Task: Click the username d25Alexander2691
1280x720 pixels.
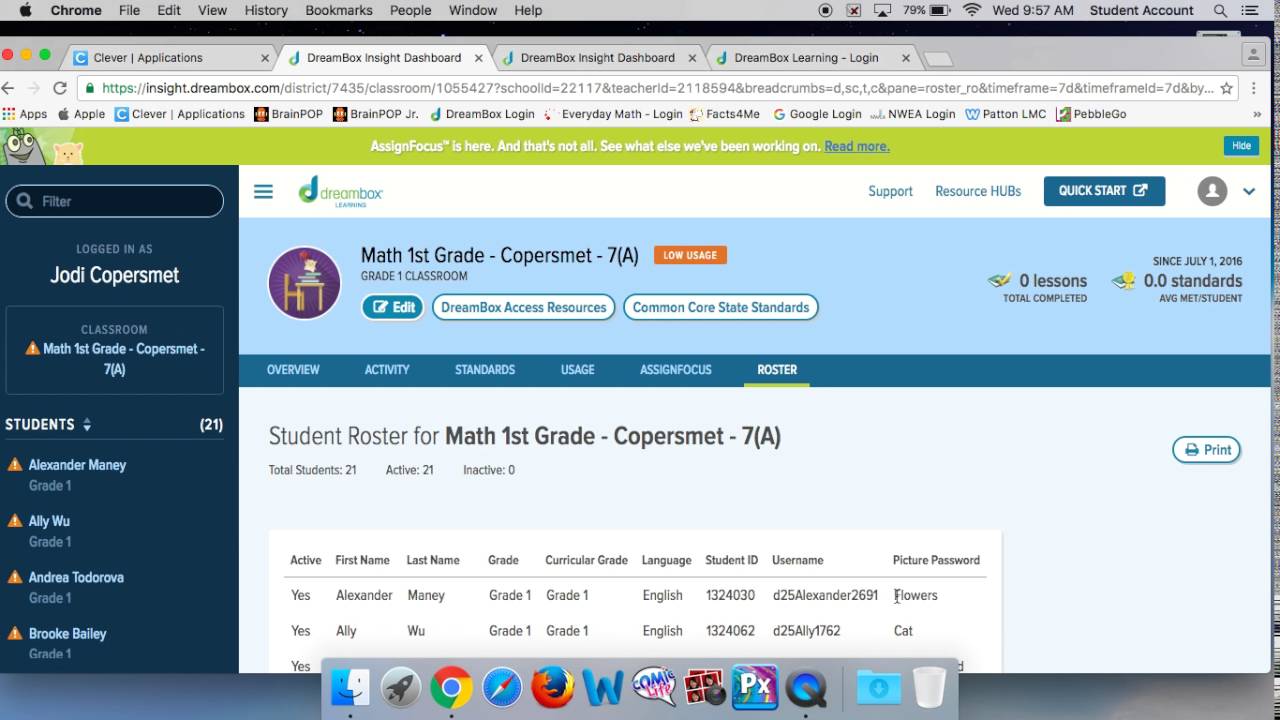Action: click(x=825, y=595)
